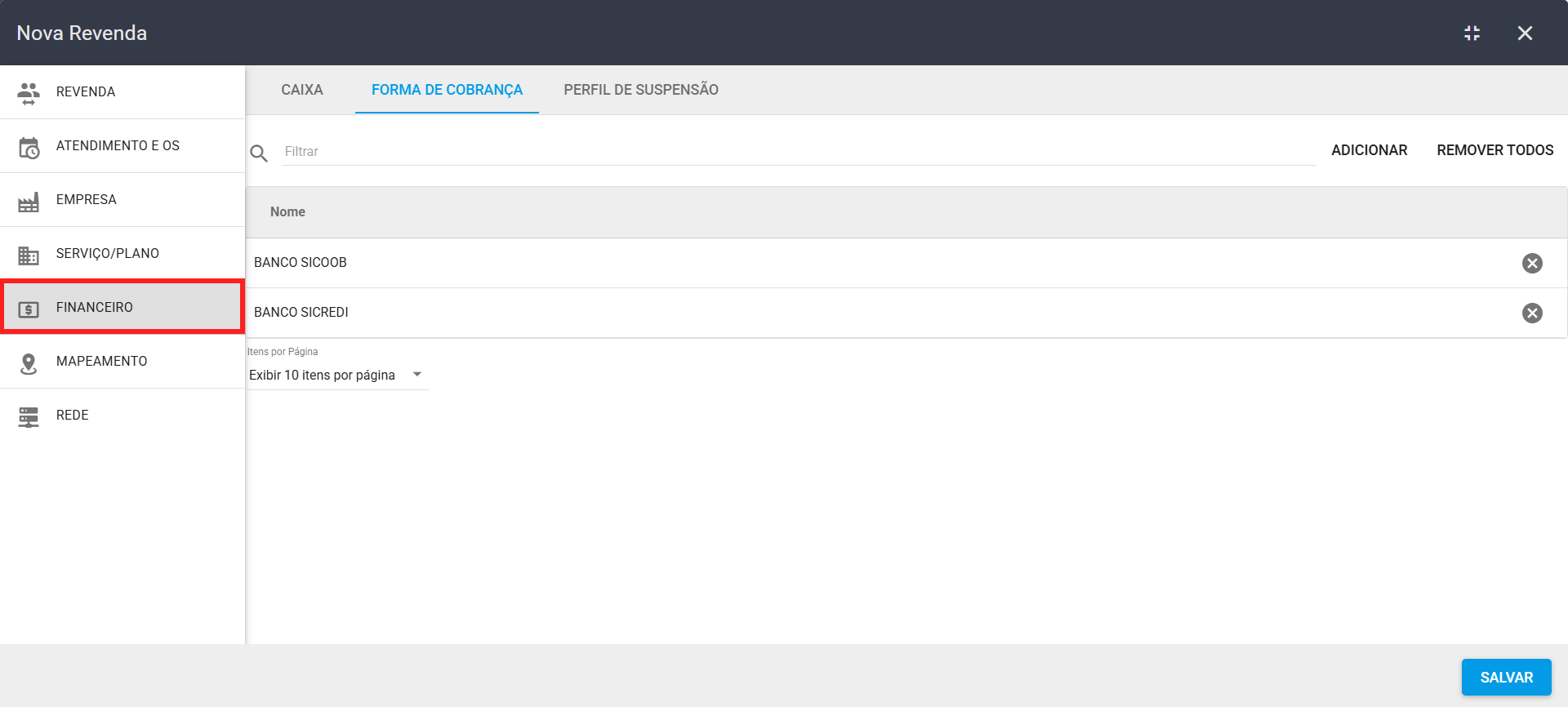The height and width of the screenshot is (707, 1568).
Task: Save with the Salvar button
Action: click(1506, 678)
